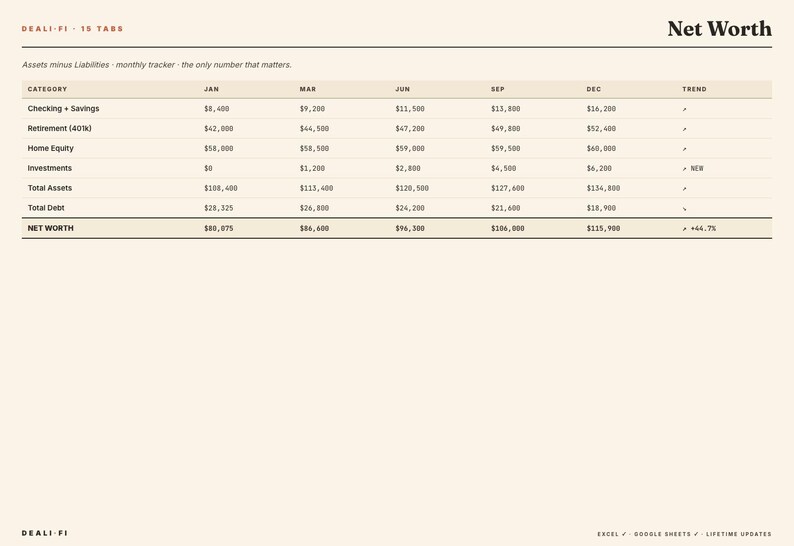794x546 pixels.
Task: Click the JAN column header
Action: coord(211,89)
